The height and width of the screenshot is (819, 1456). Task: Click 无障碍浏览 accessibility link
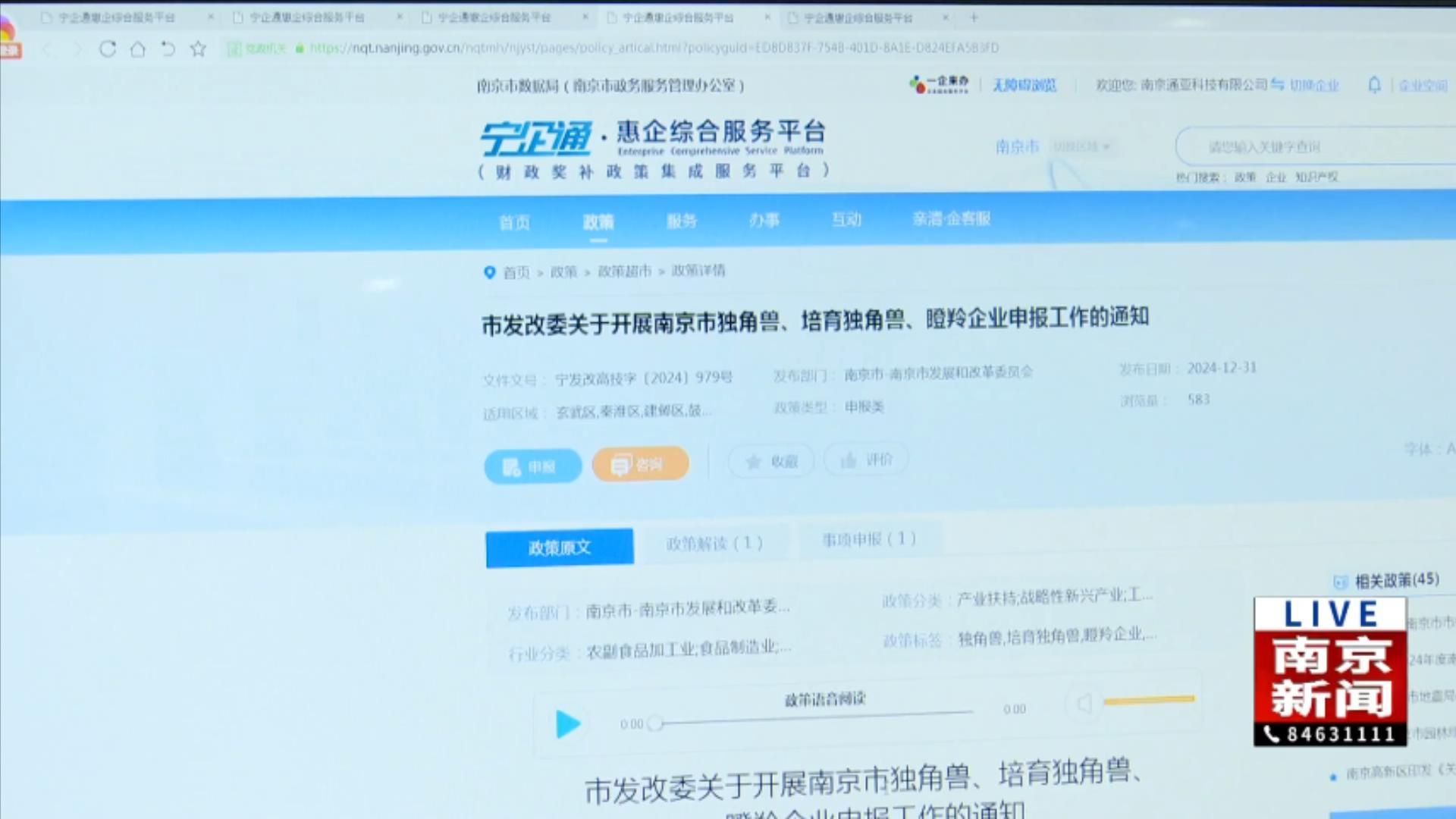[1025, 85]
